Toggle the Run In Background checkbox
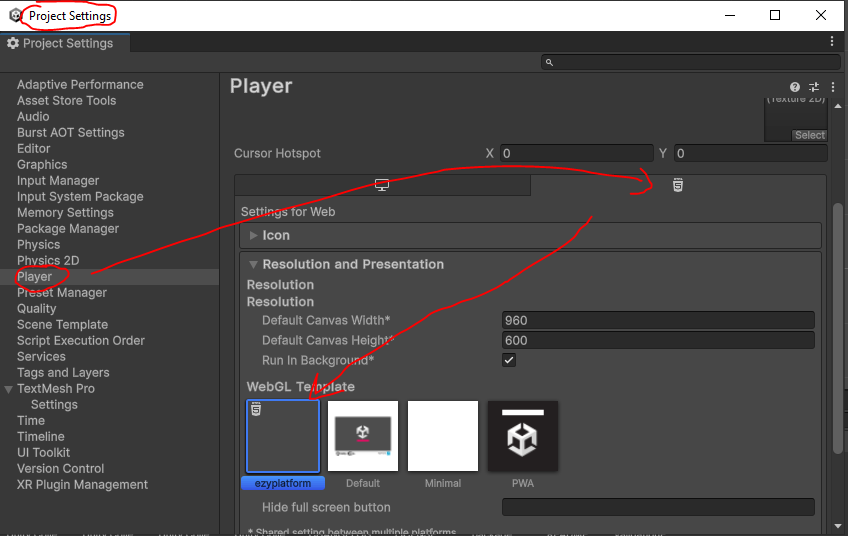848x536 pixels. [509, 360]
